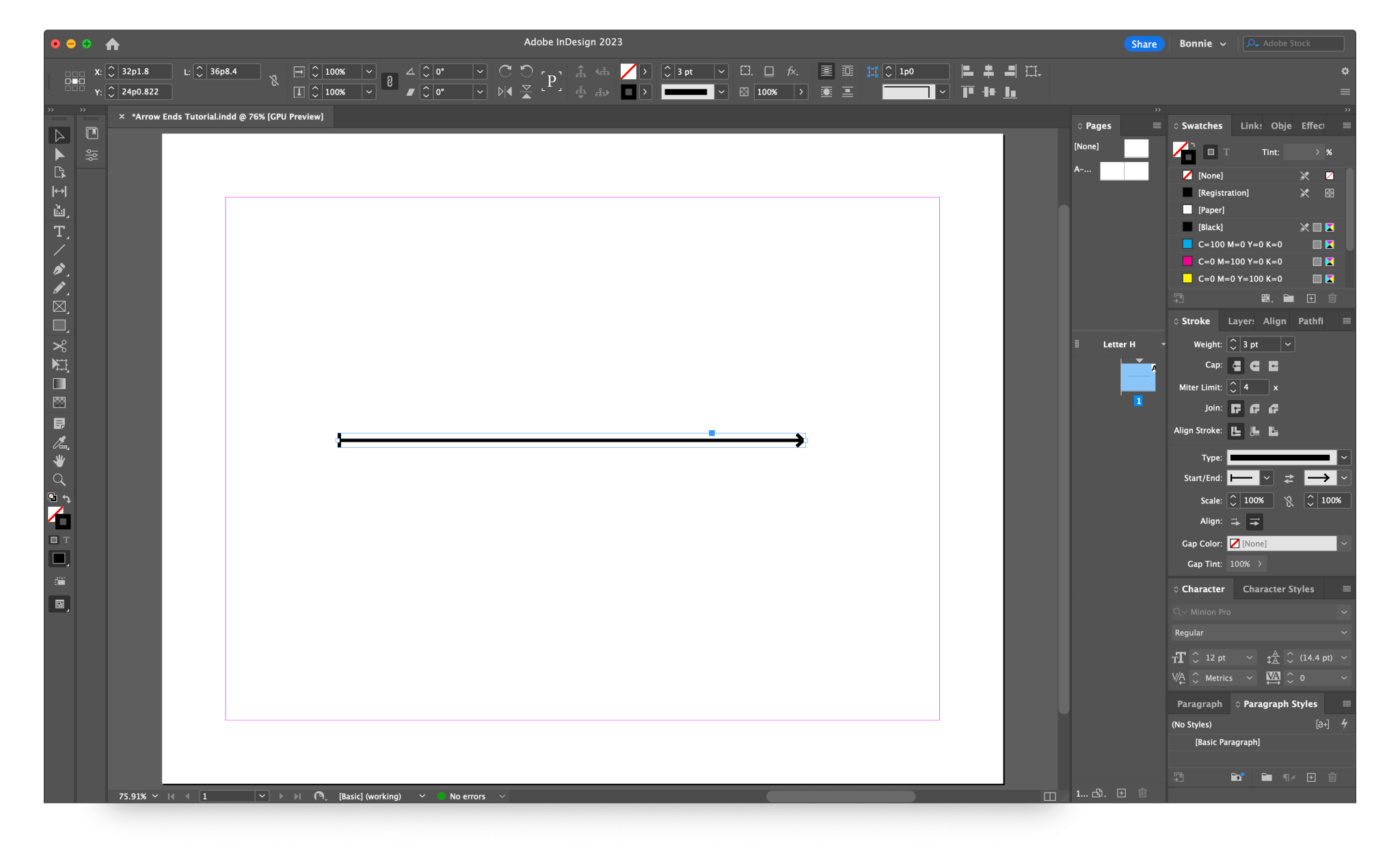Align stroke to outside
1400x861 pixels.
click(1274, 431)
